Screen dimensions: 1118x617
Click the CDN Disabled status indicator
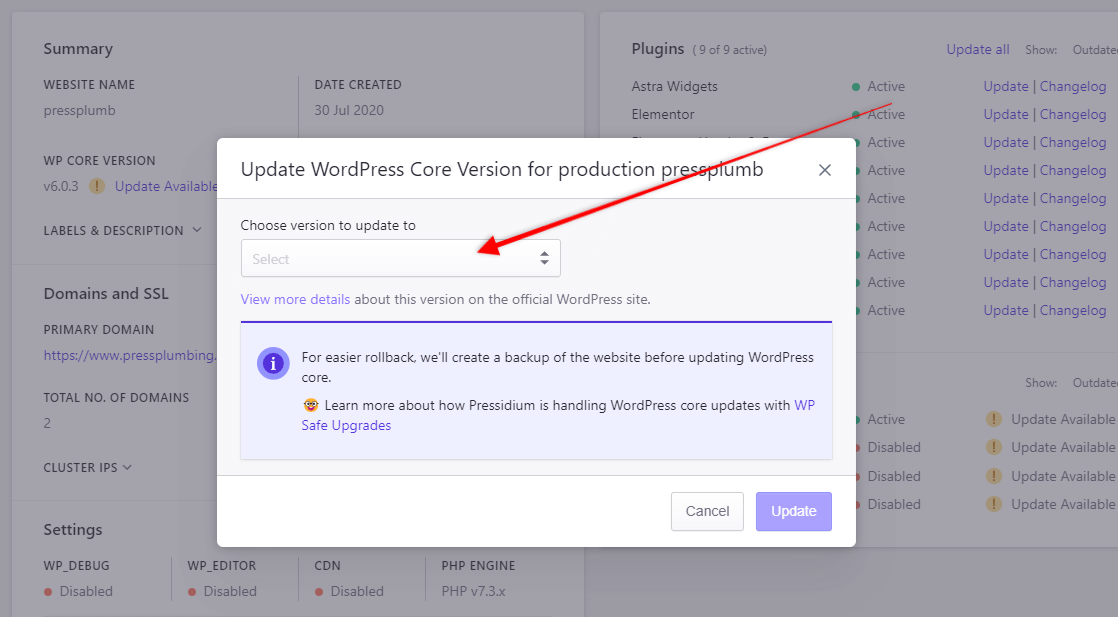(349, 591)
